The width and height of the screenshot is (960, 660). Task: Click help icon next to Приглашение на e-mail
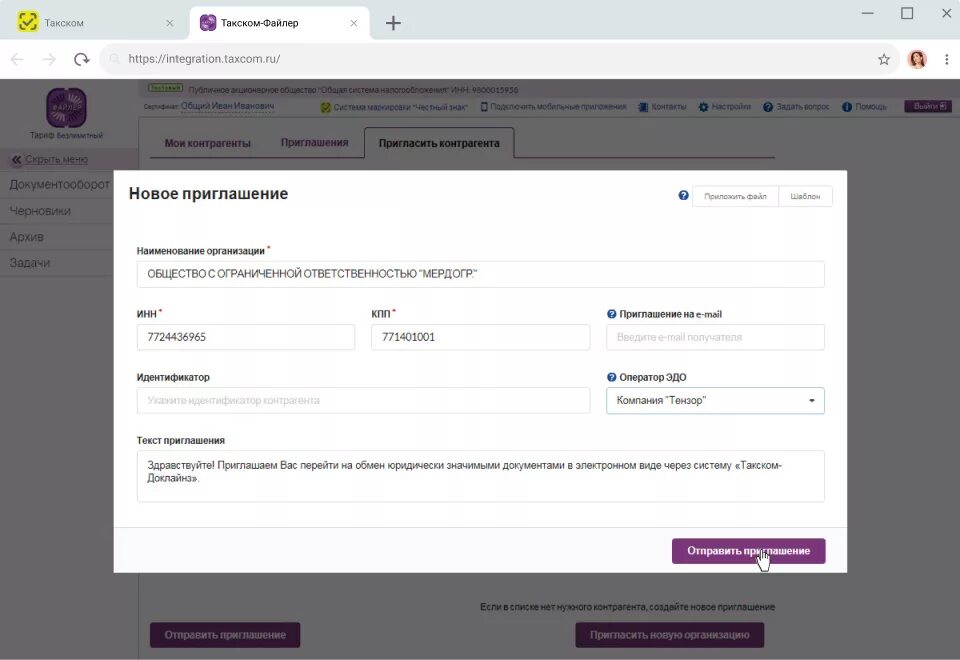(x=611, y=314)
